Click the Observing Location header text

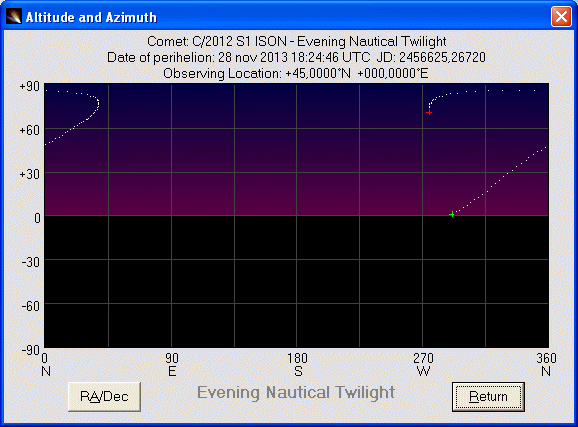tap(296, 73)
